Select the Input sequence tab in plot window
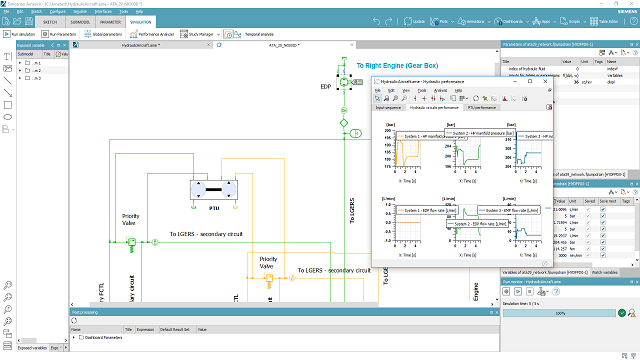 [x=388, y=107]
